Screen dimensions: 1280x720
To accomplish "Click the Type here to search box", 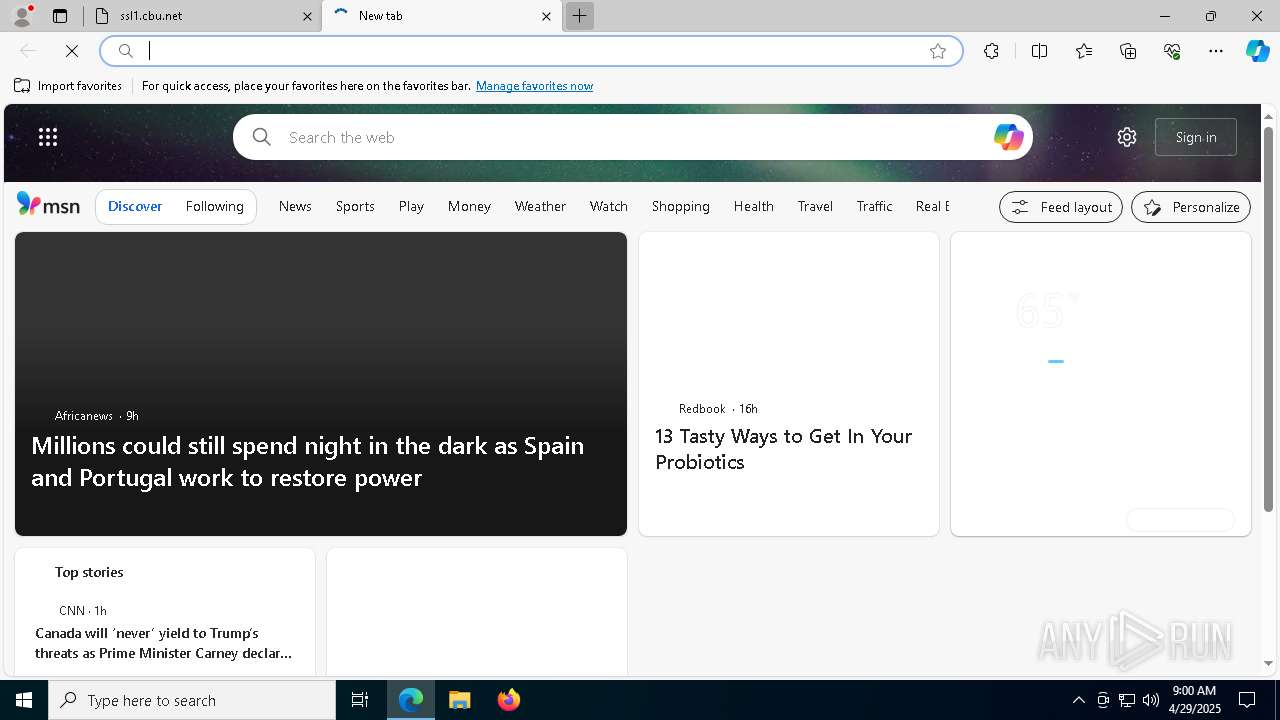I will point(192,700).
